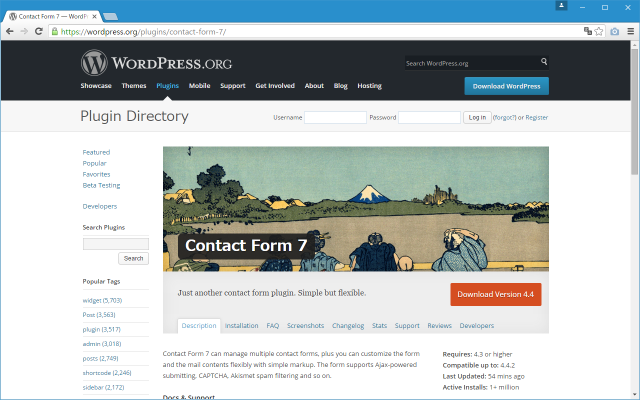Open the Beta Testing link
Image resolution: width=640 pixels, height=400 pixels.
point(101,185)
